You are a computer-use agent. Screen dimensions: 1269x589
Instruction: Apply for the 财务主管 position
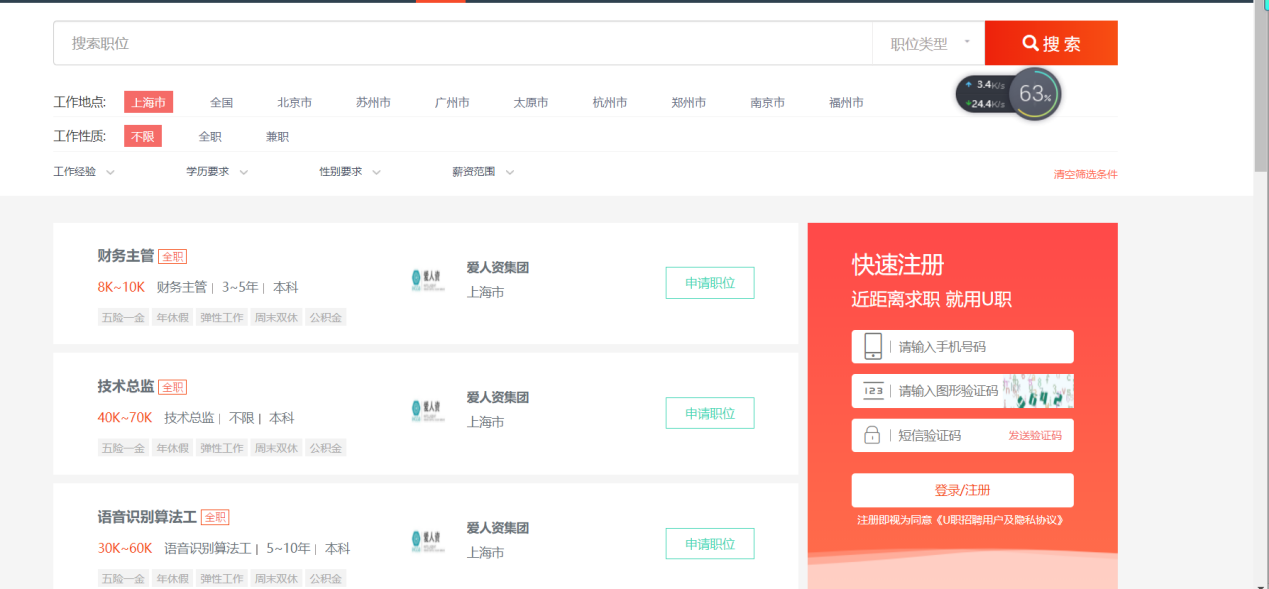[x=709, y=283]
